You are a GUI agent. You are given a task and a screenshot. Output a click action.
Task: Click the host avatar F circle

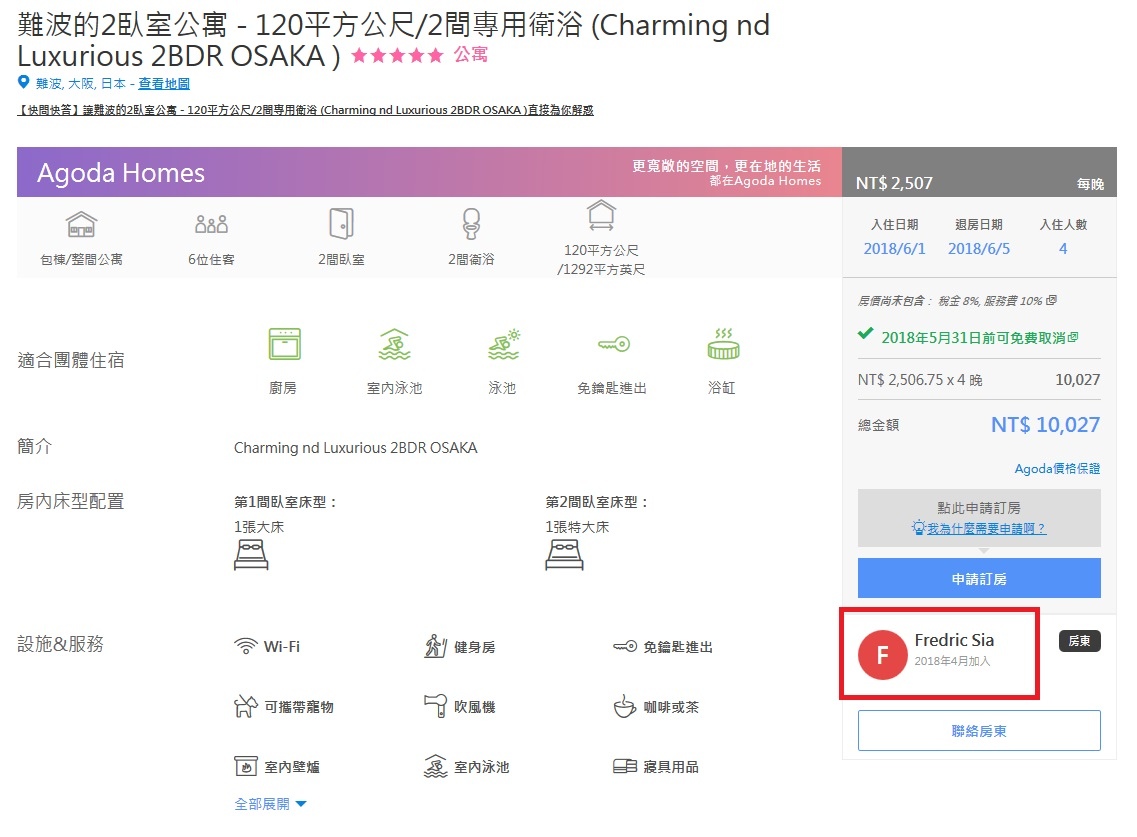(x=882, y=655)
